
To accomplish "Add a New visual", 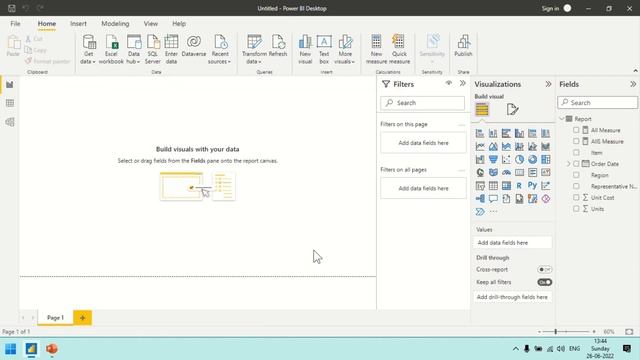I will [305, 49].
